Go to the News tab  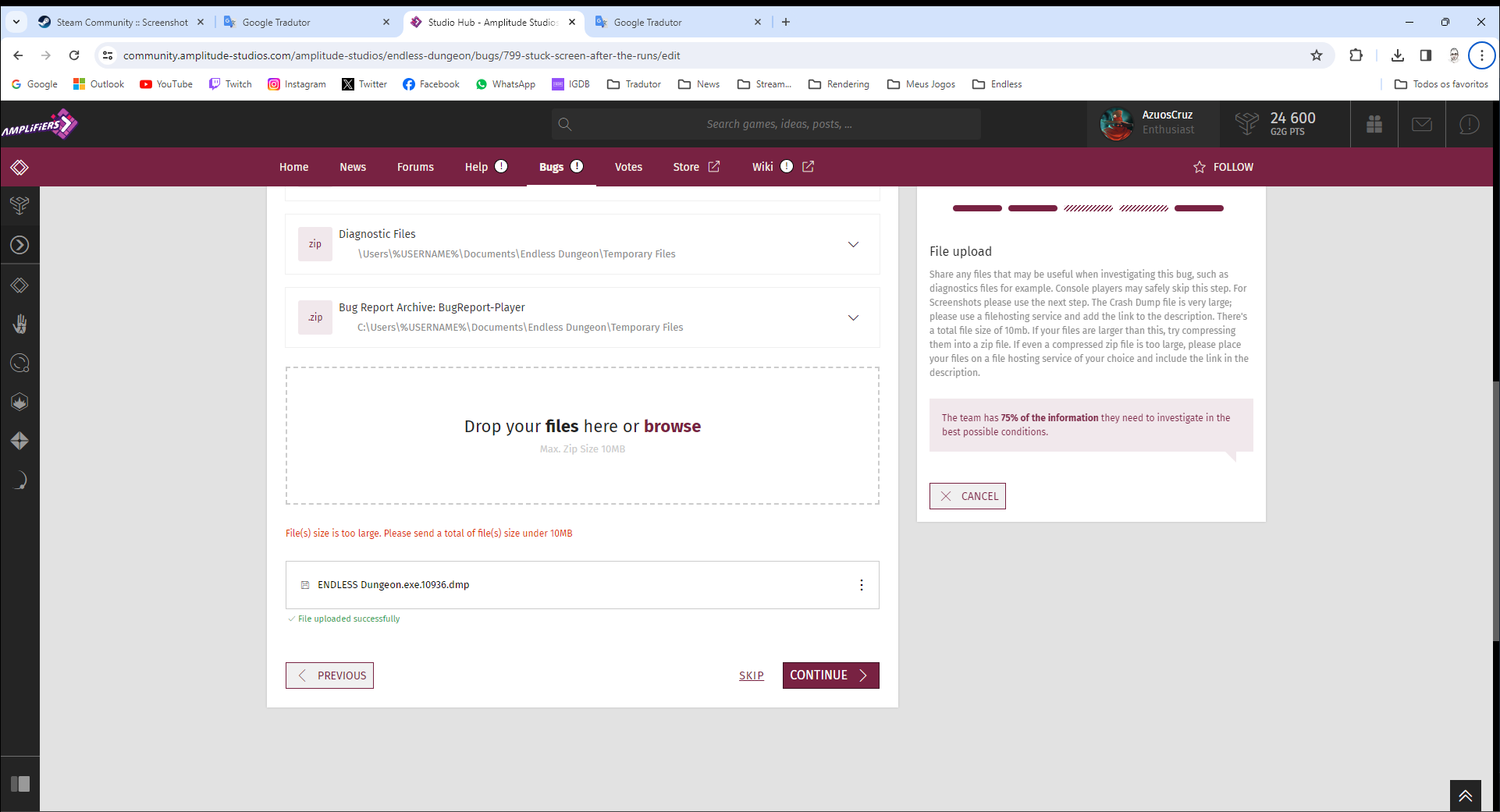pyautogui.click(x=353, y=167)
